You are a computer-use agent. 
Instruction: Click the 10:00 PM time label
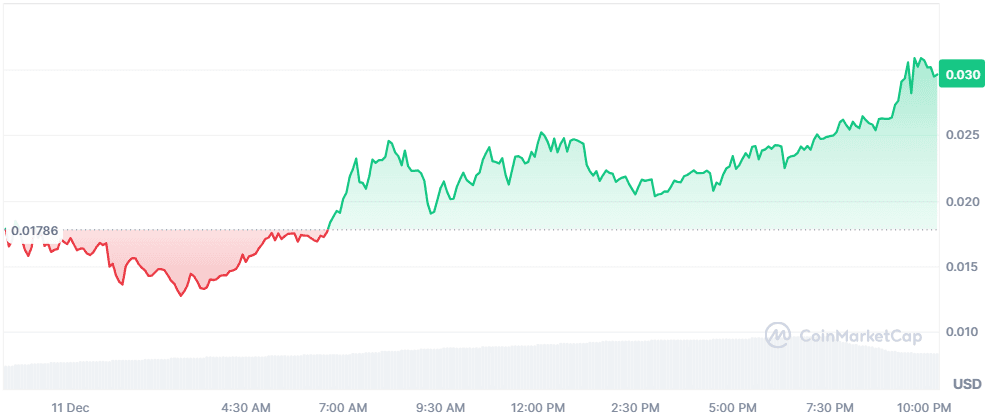pos(926,407)
